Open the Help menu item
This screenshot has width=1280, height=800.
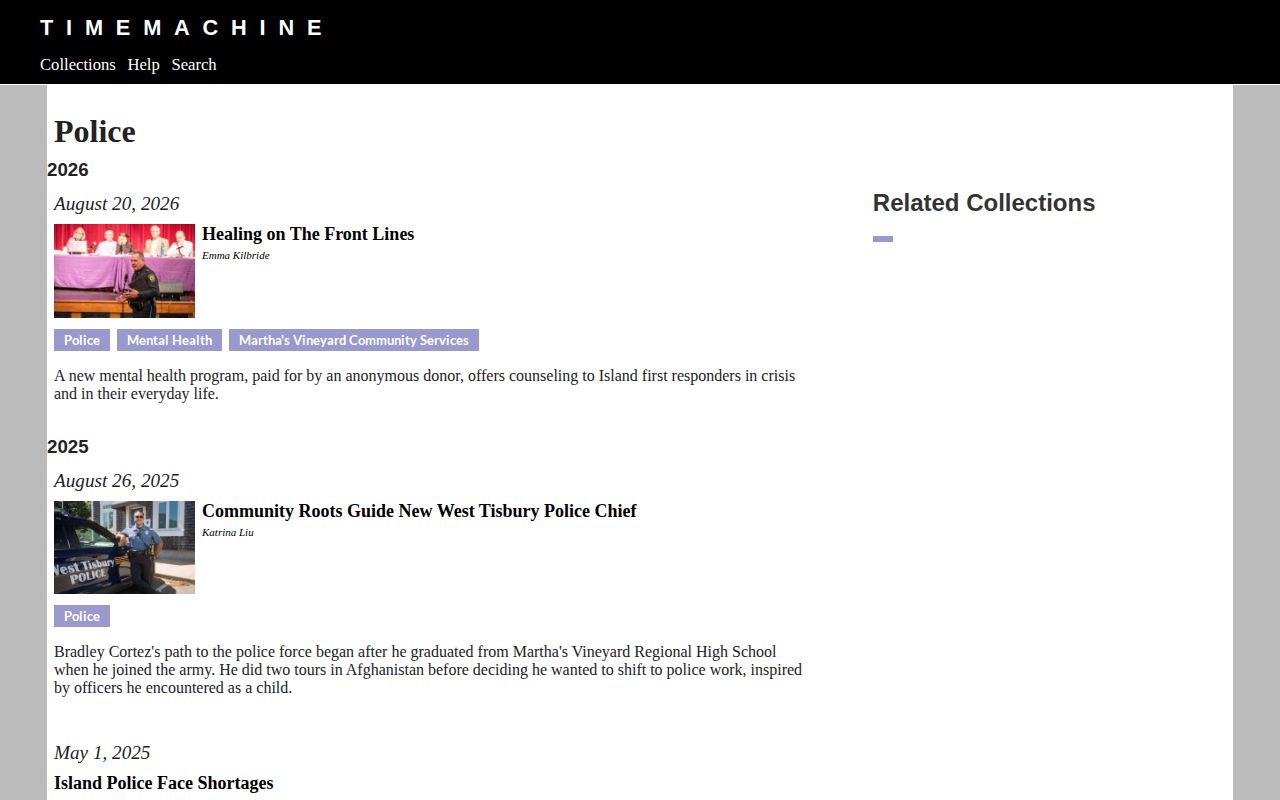pyautogui.click(x=143, y=64)
